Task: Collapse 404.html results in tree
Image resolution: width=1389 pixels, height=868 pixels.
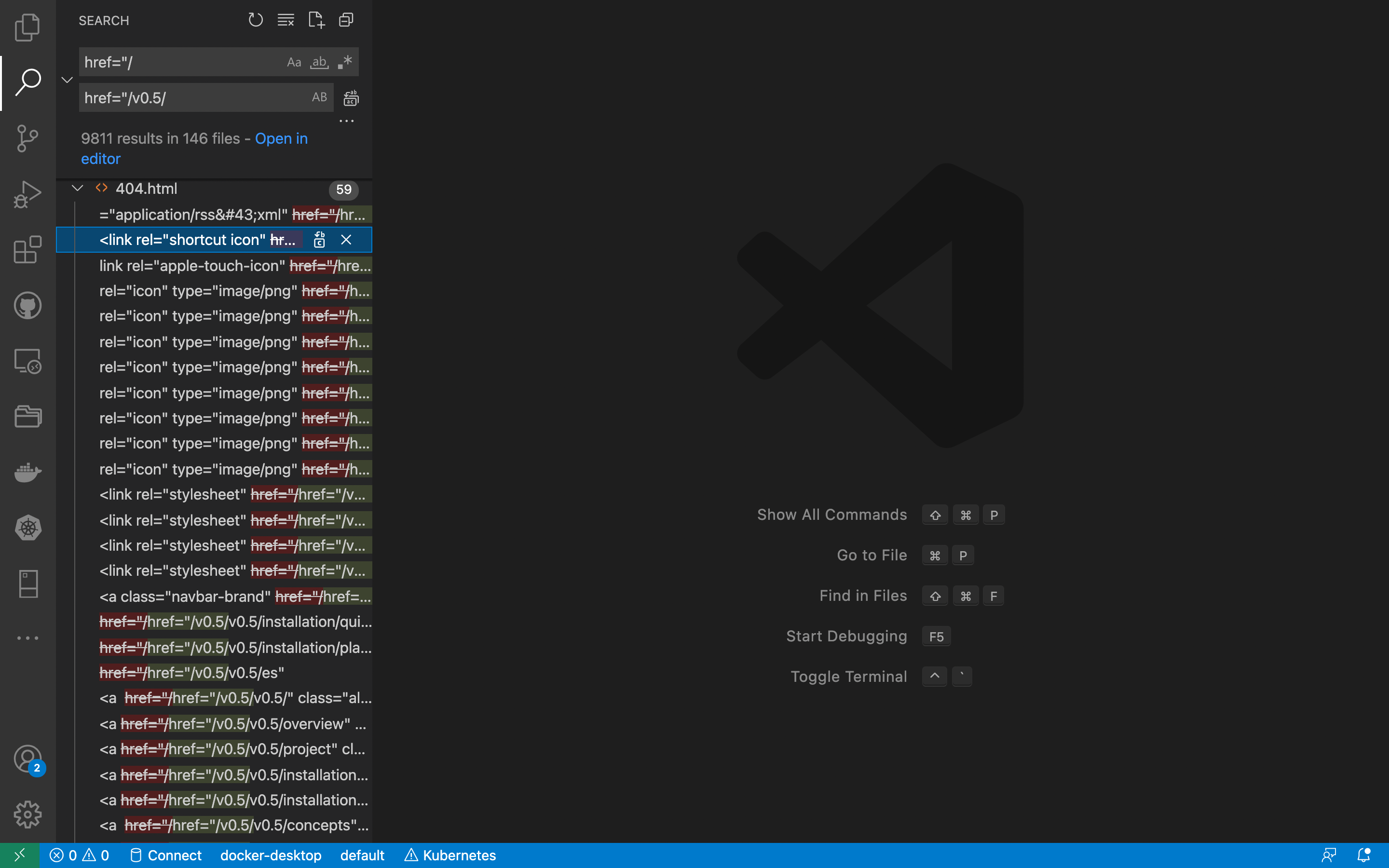Action: 78,188
